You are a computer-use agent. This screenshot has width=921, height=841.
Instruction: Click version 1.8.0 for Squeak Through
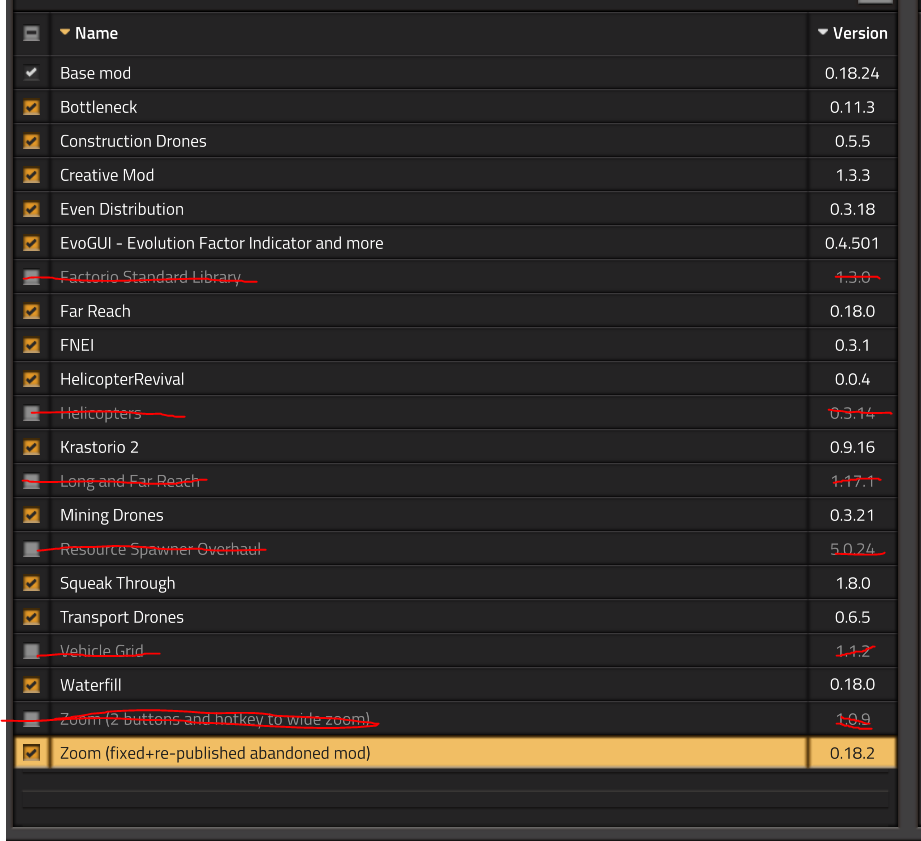852,584
